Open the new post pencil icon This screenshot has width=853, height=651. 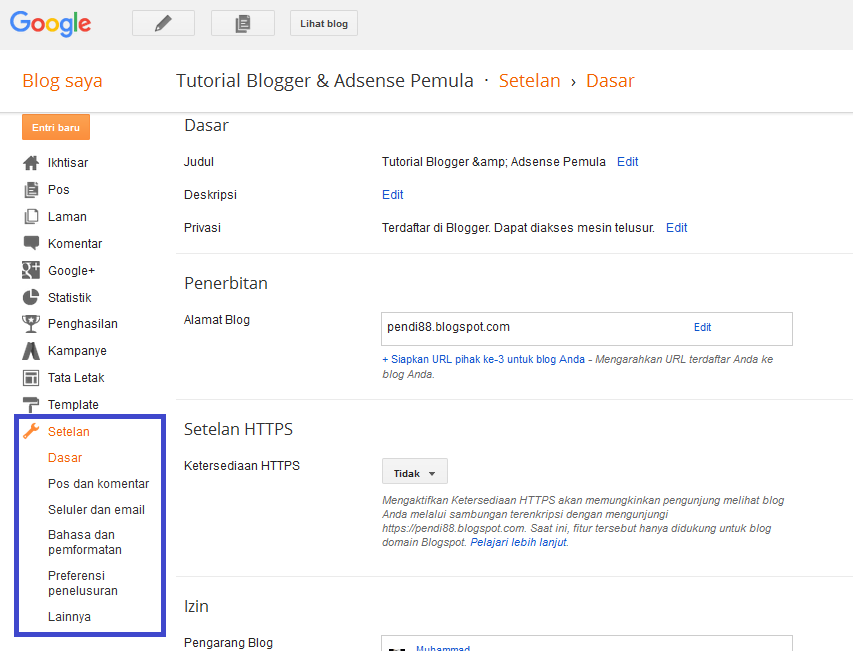pyautogui.click(x=161, y=22)
